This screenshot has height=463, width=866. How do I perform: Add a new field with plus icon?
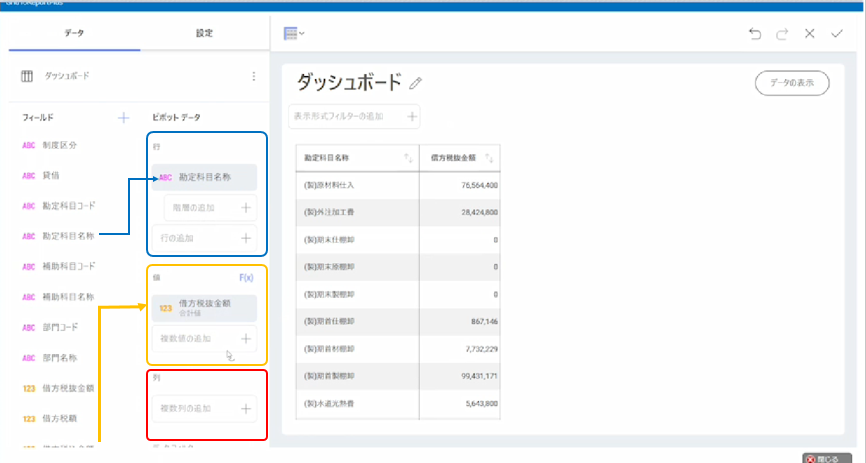pos(124,118)
